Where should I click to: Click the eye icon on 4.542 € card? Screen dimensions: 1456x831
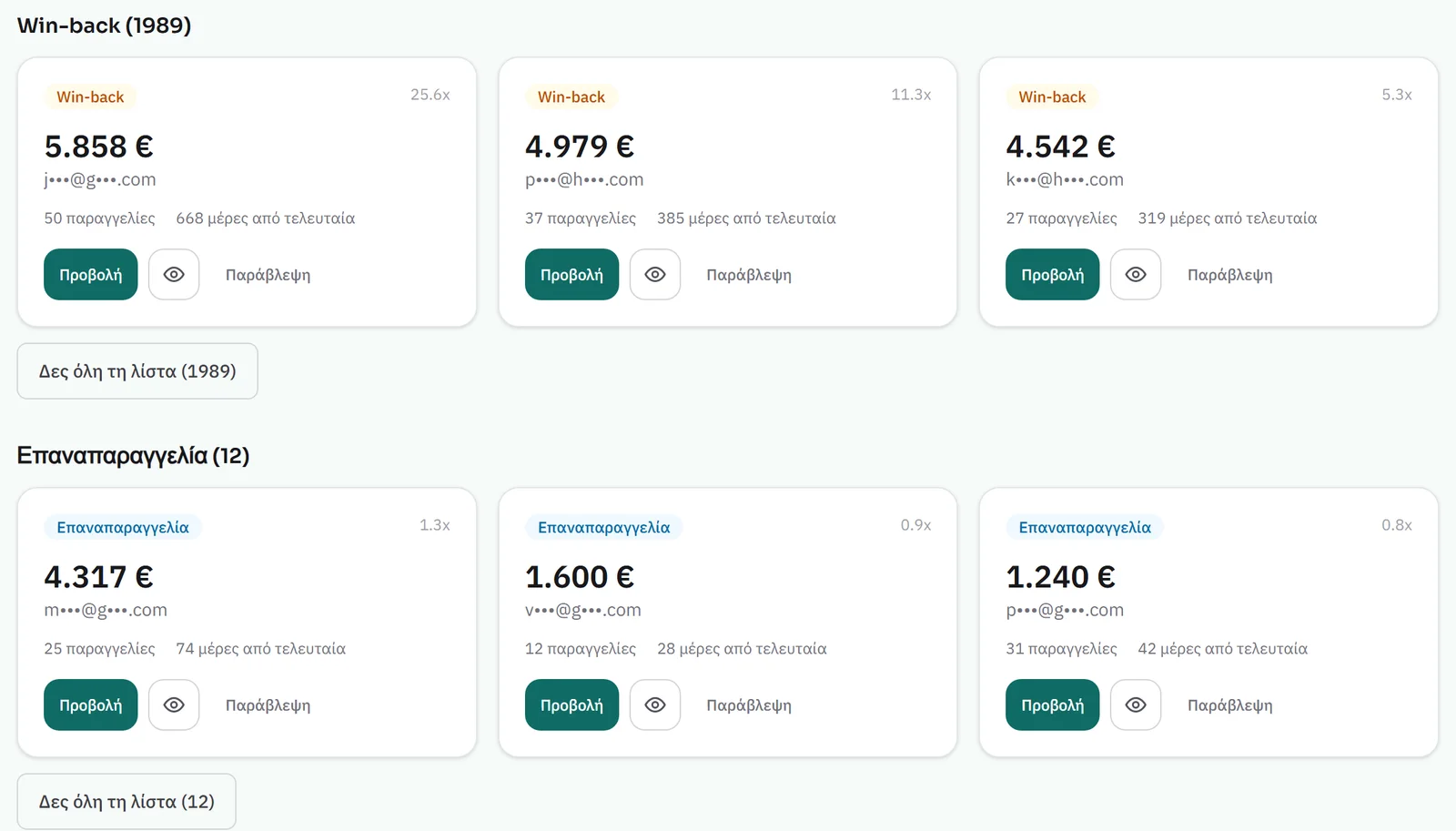1136,274
